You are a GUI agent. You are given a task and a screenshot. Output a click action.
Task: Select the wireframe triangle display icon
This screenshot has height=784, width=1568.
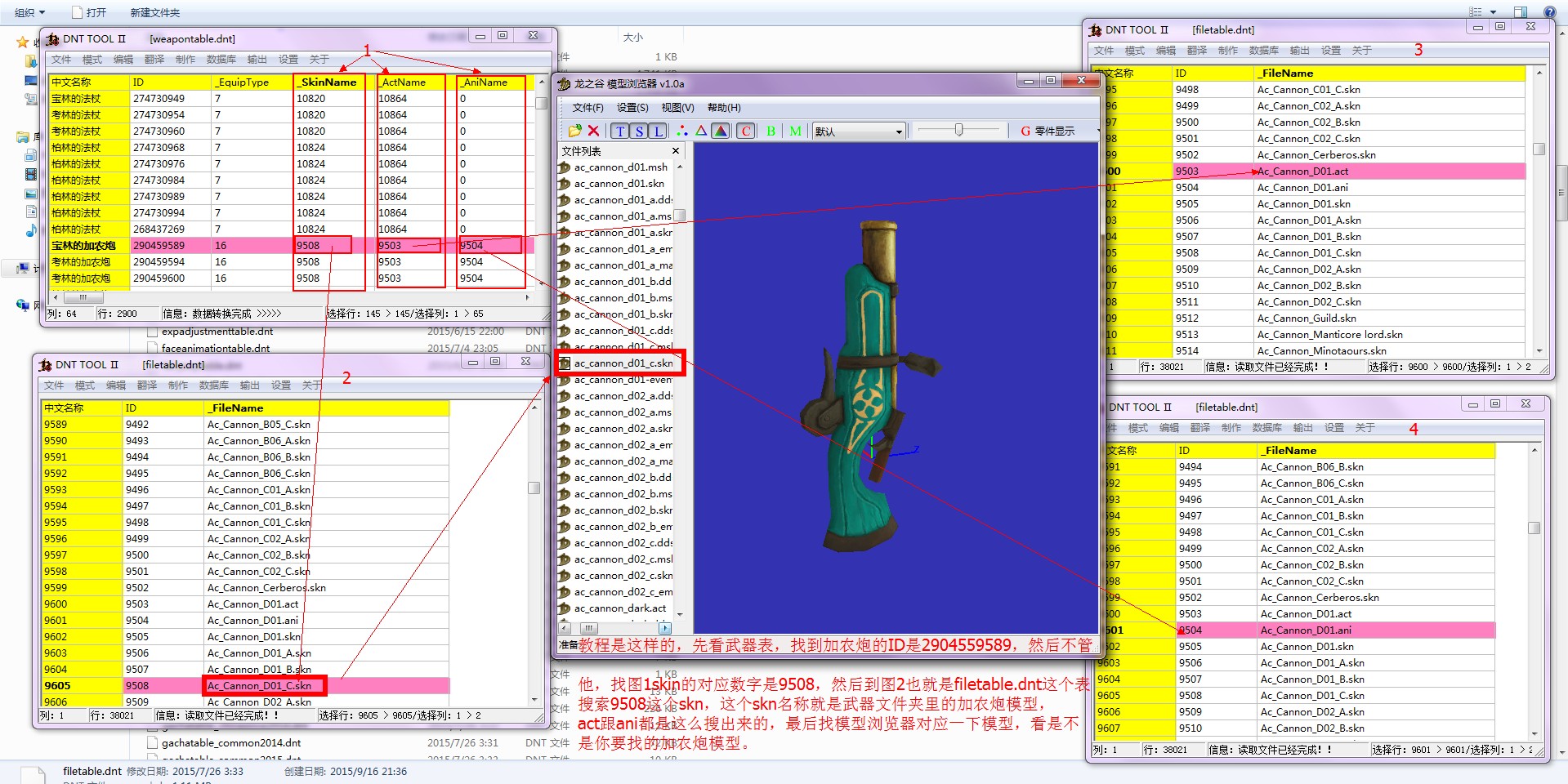click(x=701, y=131)
